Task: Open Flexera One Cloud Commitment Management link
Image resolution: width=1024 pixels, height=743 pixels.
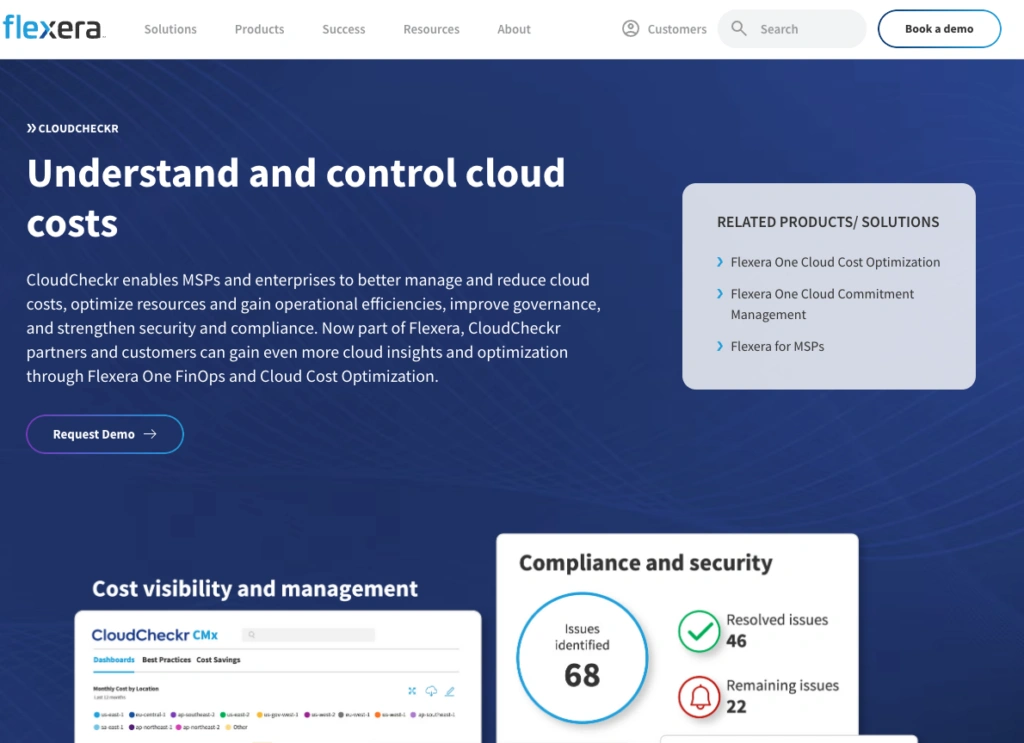Action: 822,304
